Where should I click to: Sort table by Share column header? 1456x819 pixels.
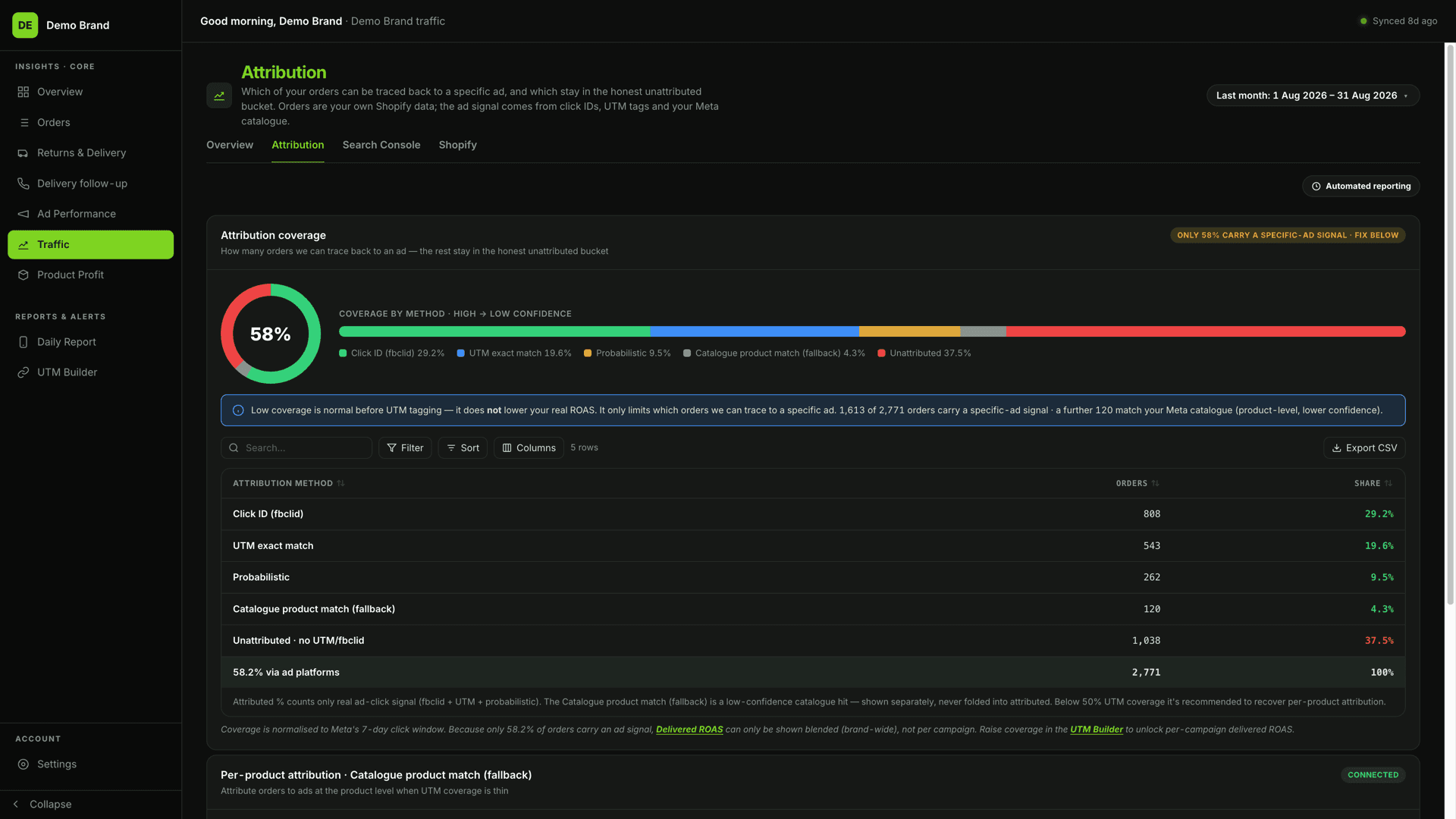1373,483
